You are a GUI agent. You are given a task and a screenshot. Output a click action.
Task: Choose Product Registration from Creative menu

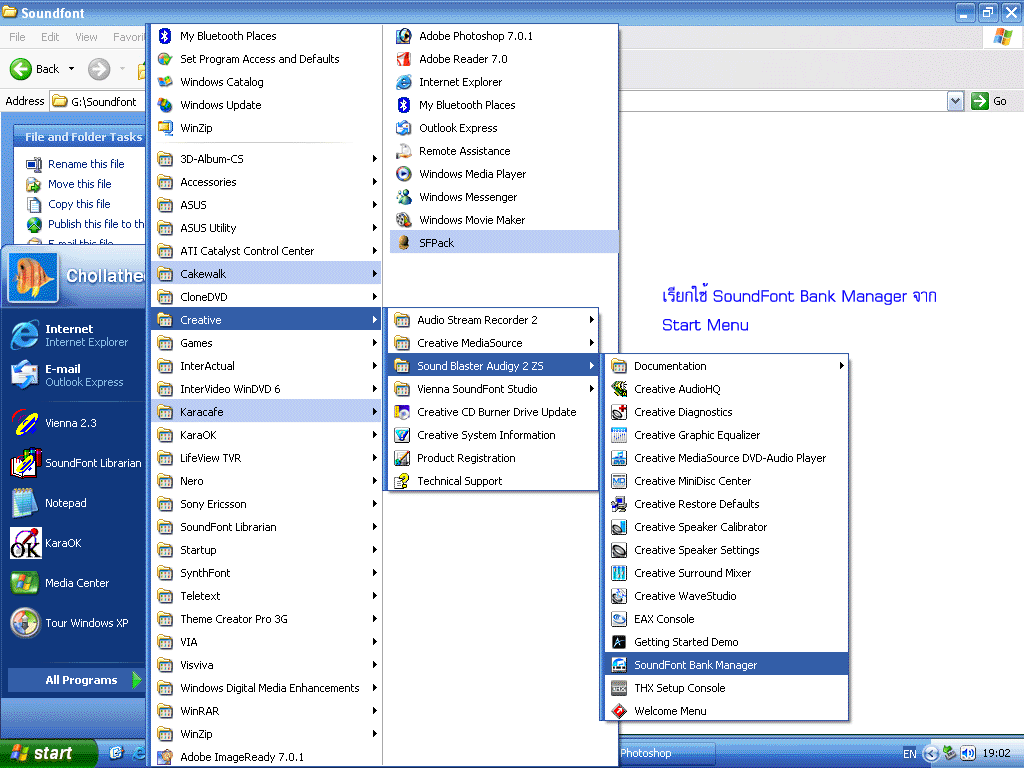[492, 458]
